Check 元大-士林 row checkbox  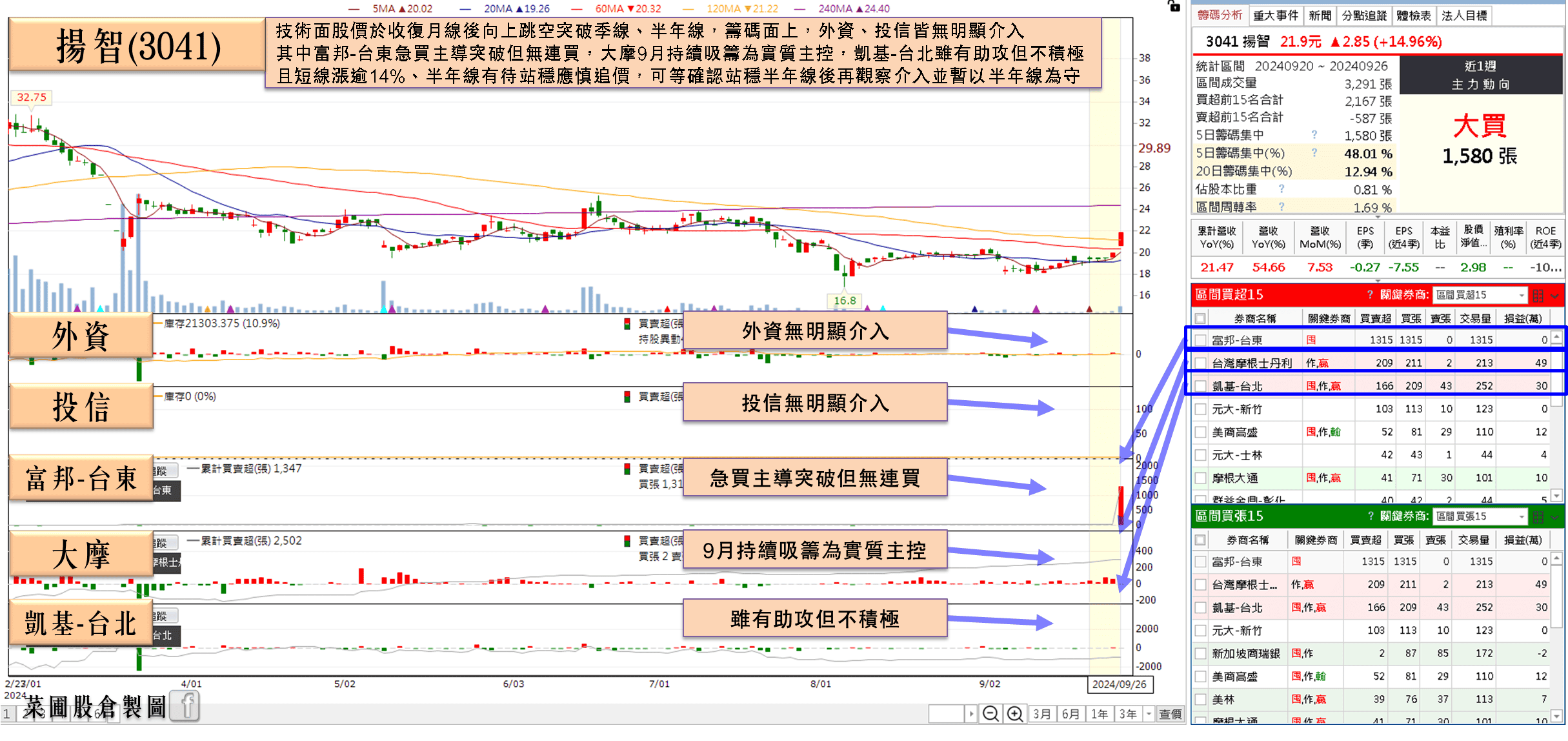click(x=1200, y=455)
